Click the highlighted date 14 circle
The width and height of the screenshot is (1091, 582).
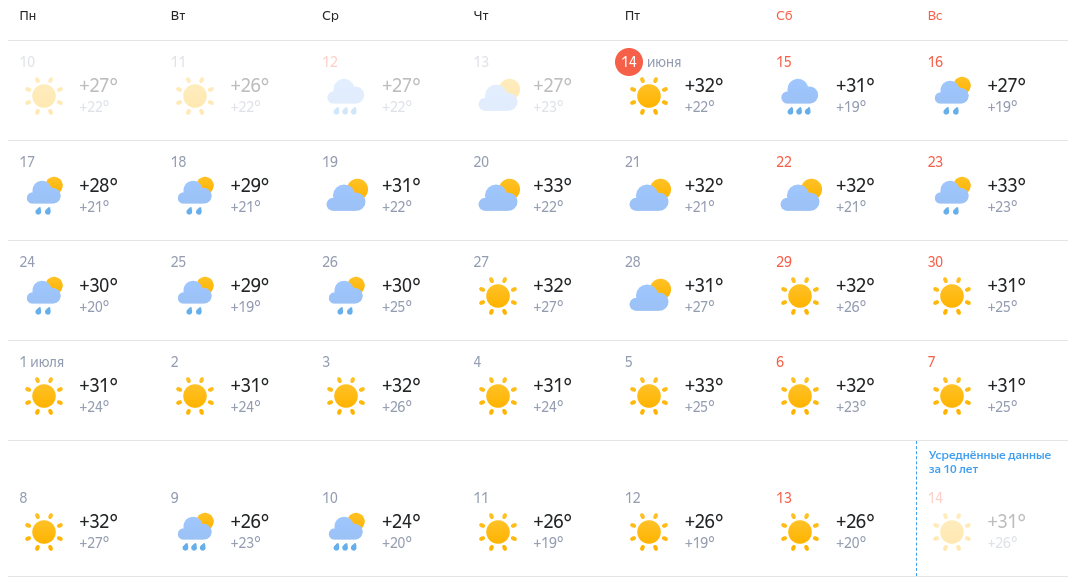pos(628,62)
